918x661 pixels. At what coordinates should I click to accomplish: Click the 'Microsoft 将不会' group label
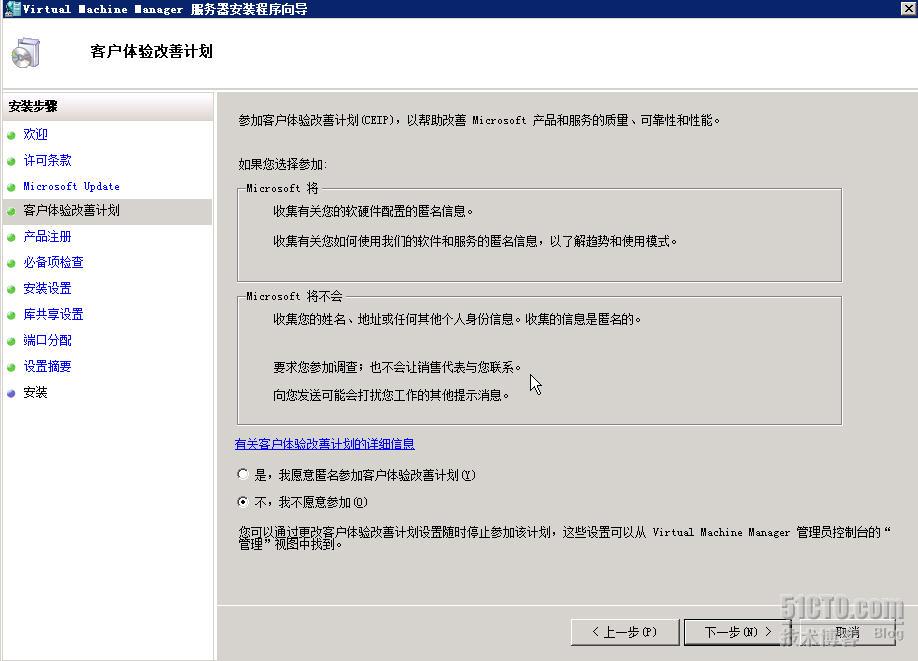[x=294, y=296]
